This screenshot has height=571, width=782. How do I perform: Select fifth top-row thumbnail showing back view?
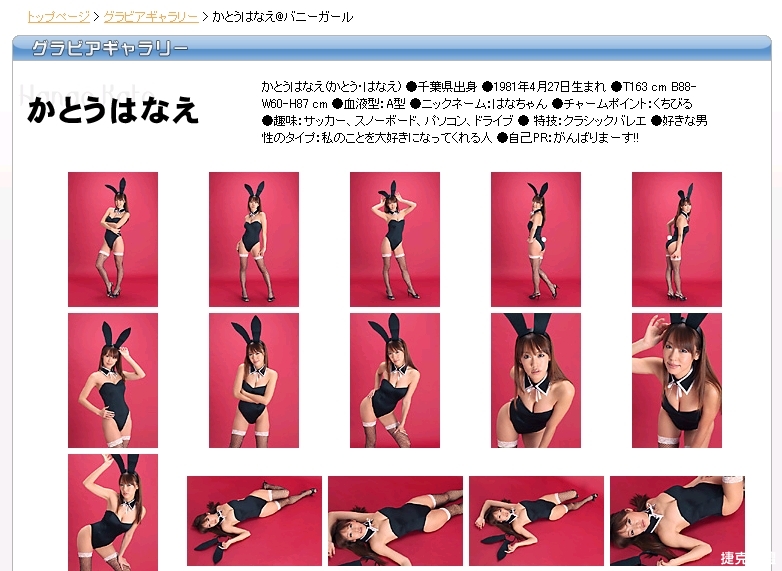pyautogui.click(x=677, y=239)
